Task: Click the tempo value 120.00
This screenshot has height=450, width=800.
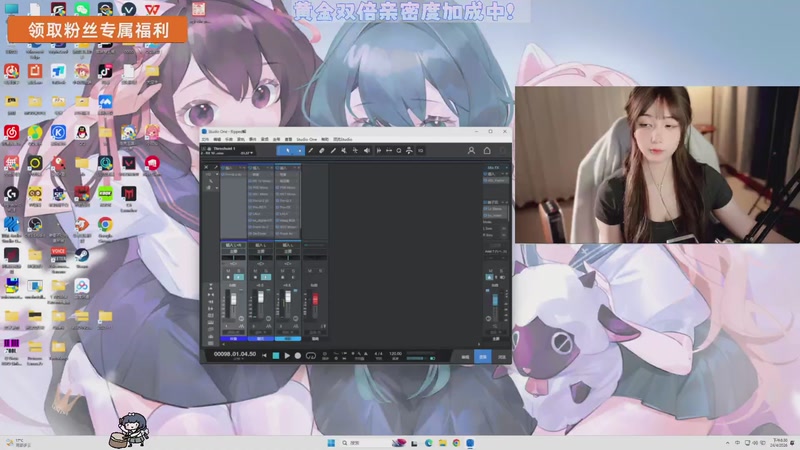Action: (395, 353)
